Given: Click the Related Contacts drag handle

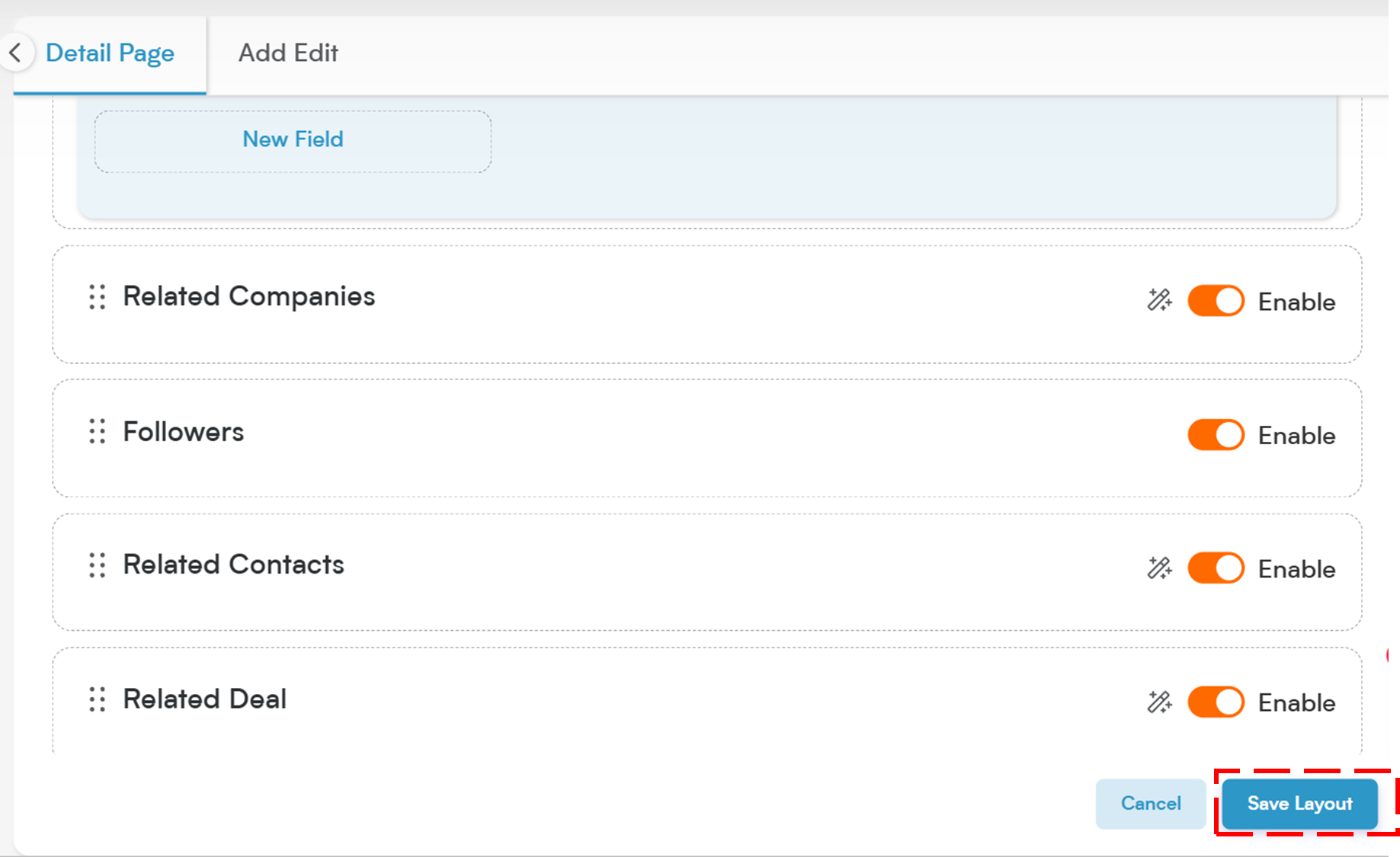Looking at the screenshot, I should pyautogui.click(x=97, y=565).
